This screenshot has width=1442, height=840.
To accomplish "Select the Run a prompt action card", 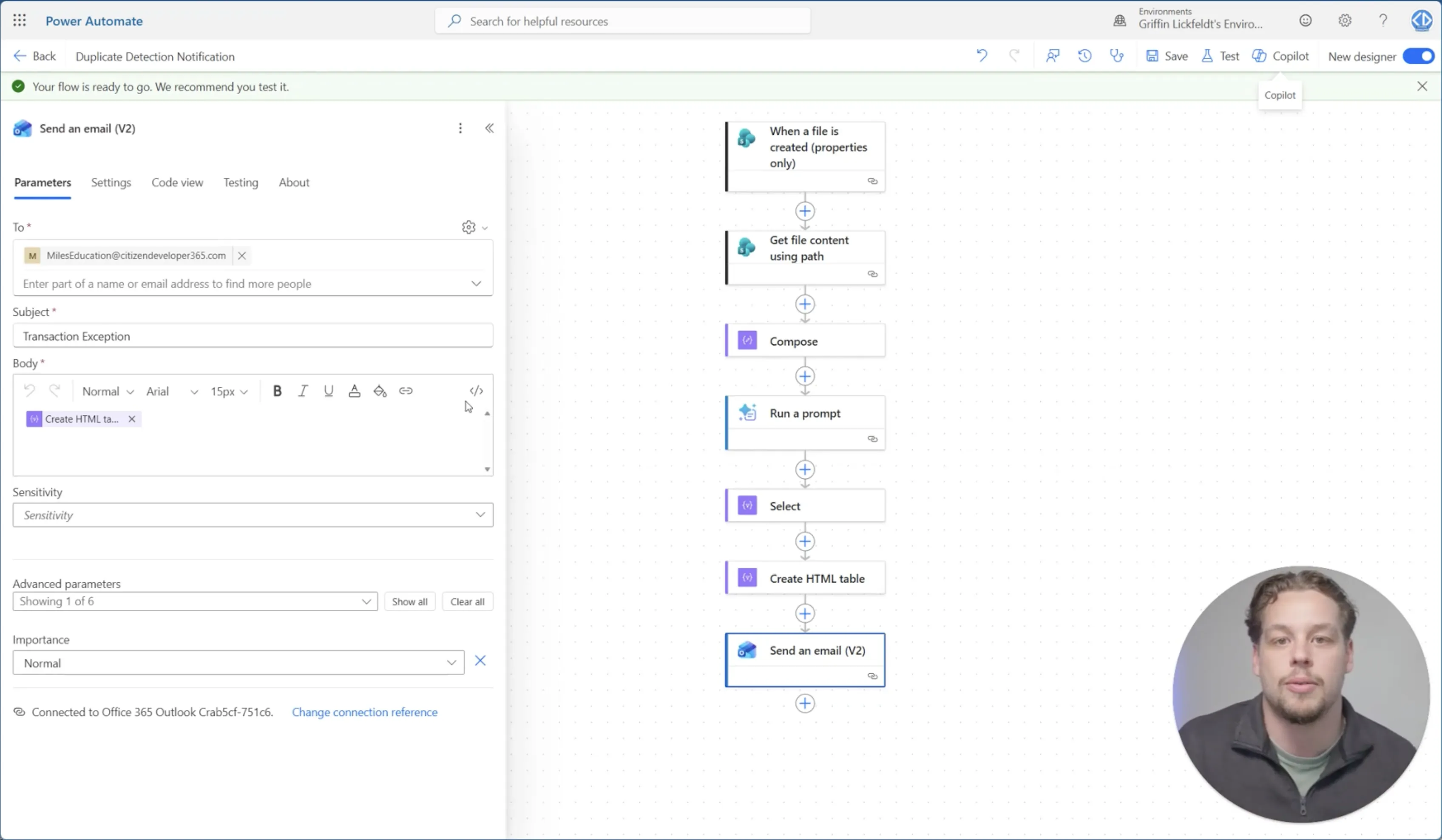I will 805,422.
